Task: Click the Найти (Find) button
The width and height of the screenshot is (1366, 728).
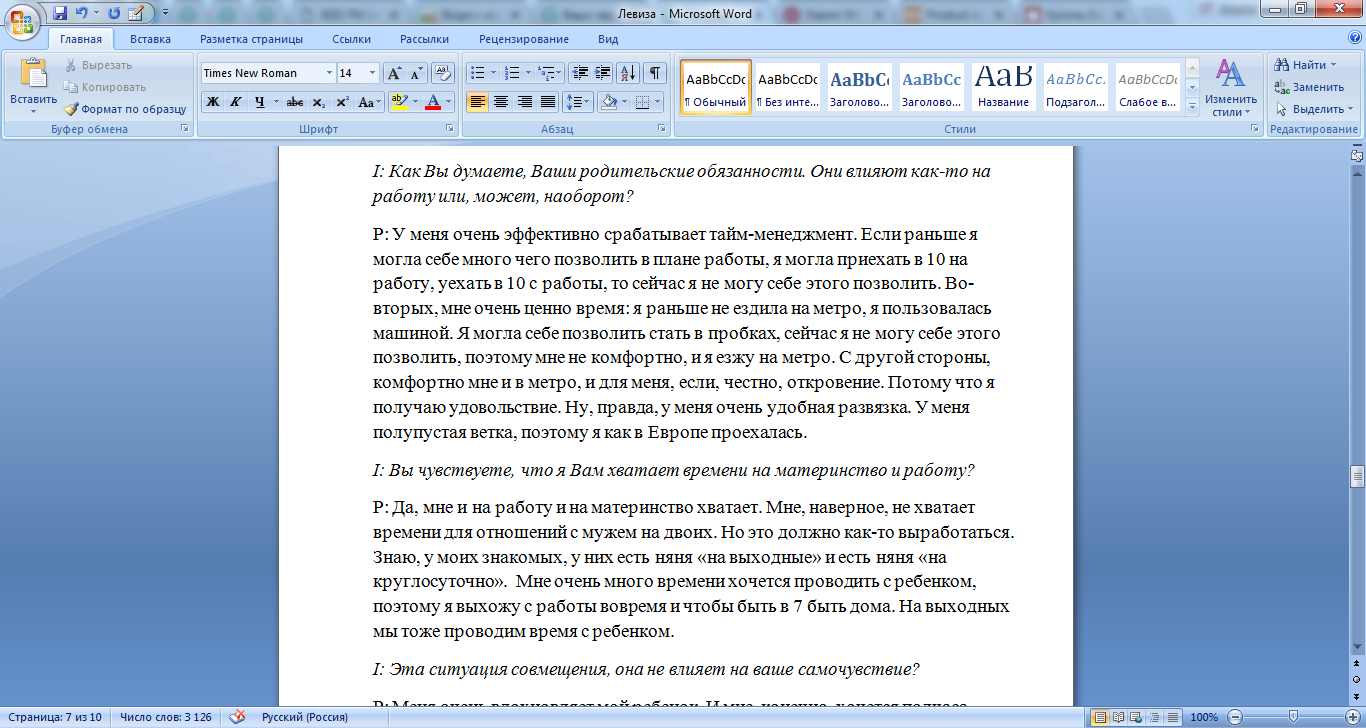Action: (1306, 65)
